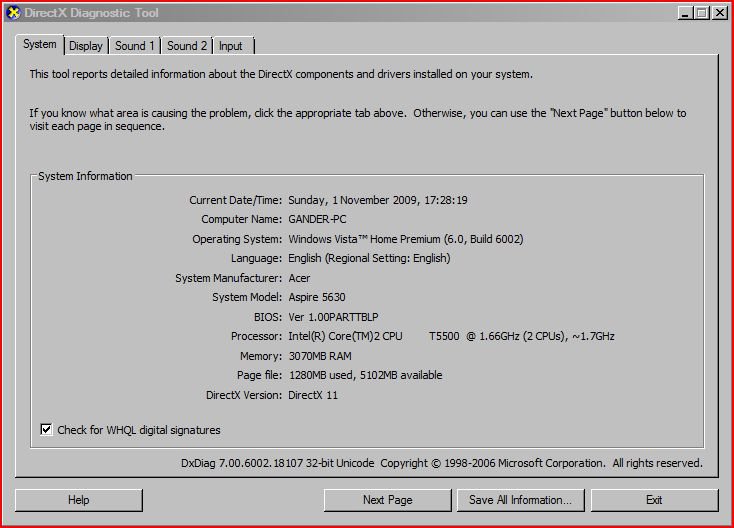The width and height of the screenshot is (734, 528).
Task: Click the DirectX Version label
Action: coord(244,395)
